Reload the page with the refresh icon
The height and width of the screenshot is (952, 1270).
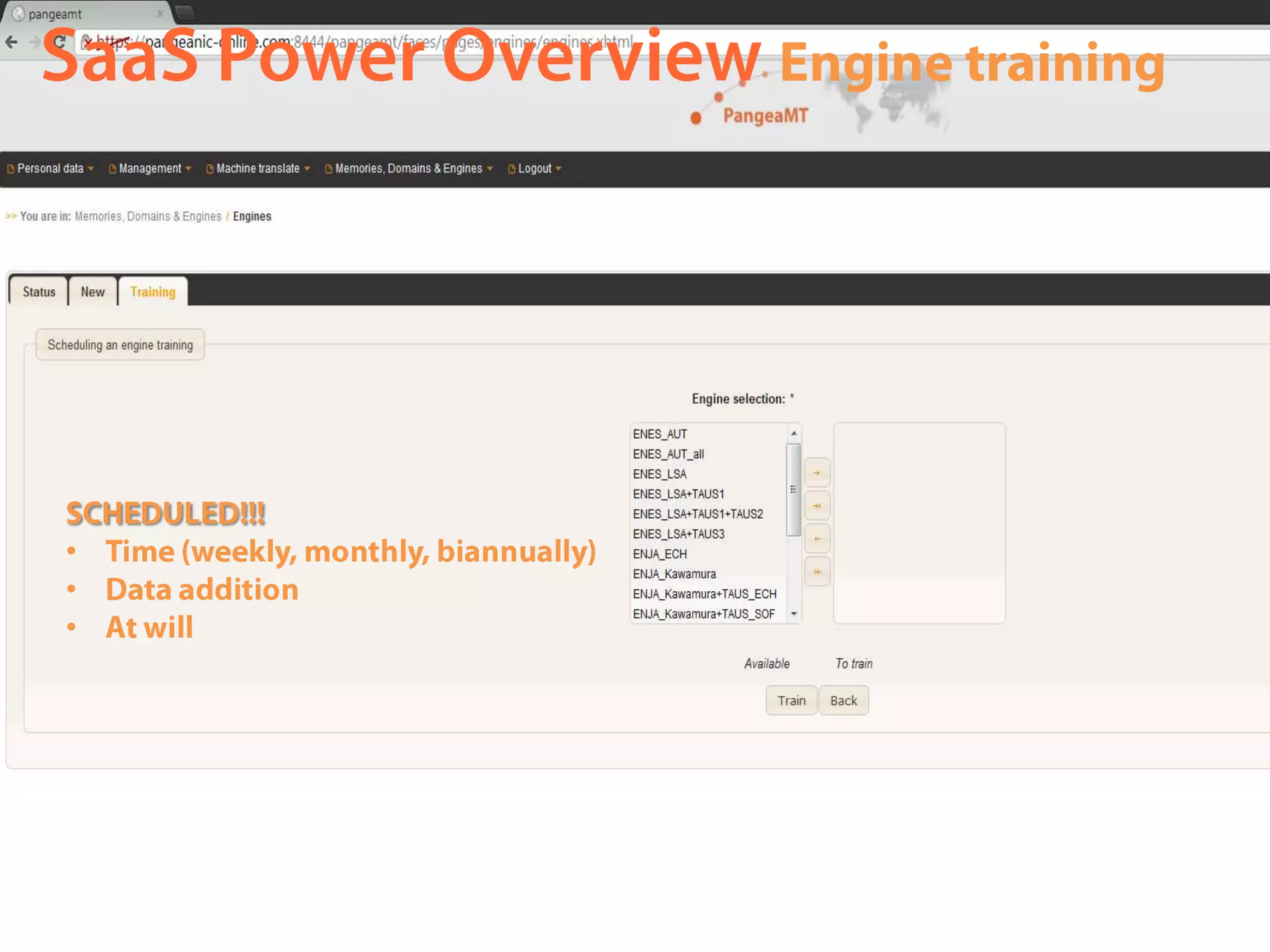[60, 42]
